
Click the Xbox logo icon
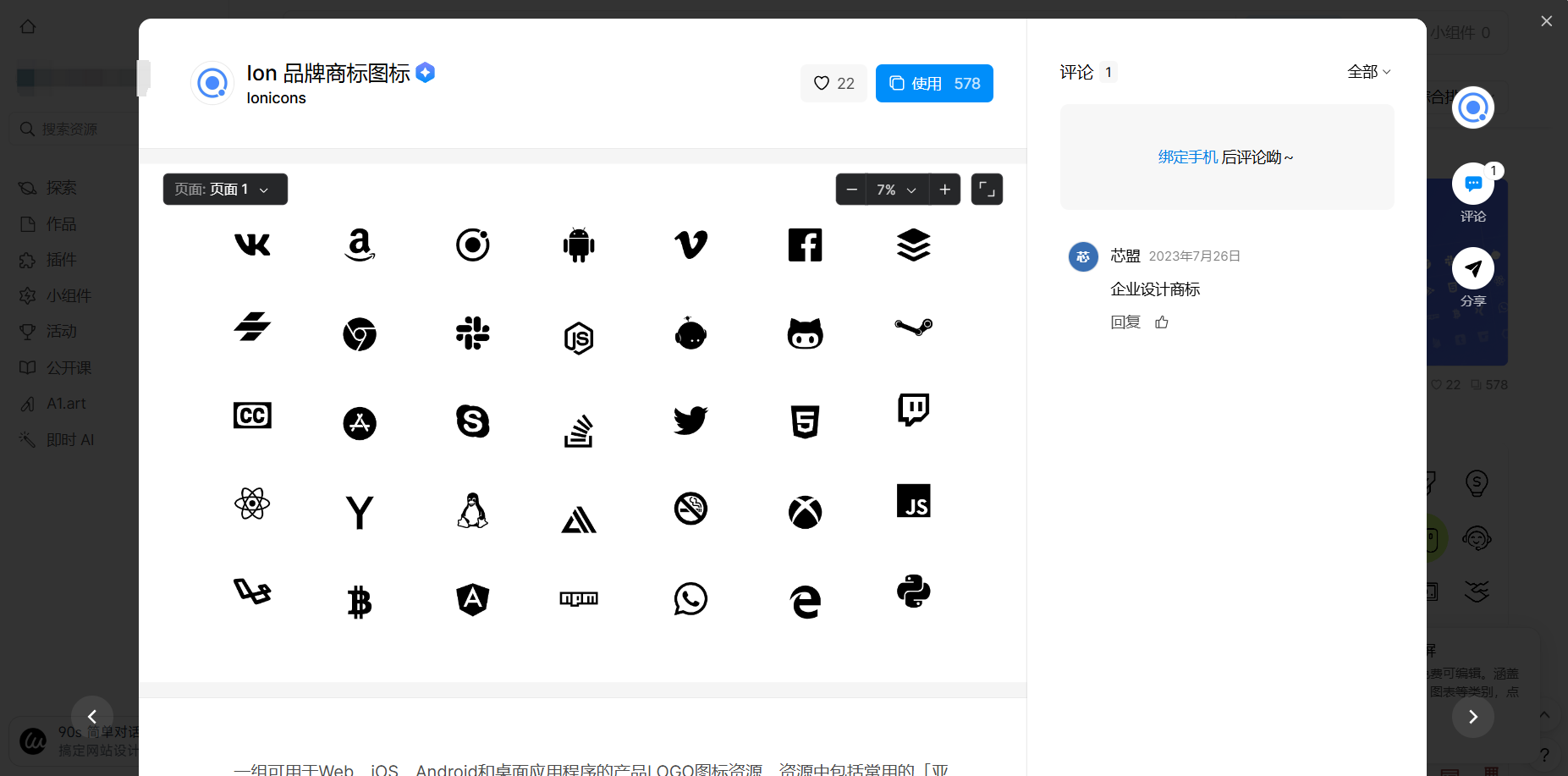pyautogui.click(x=805, y=512)
